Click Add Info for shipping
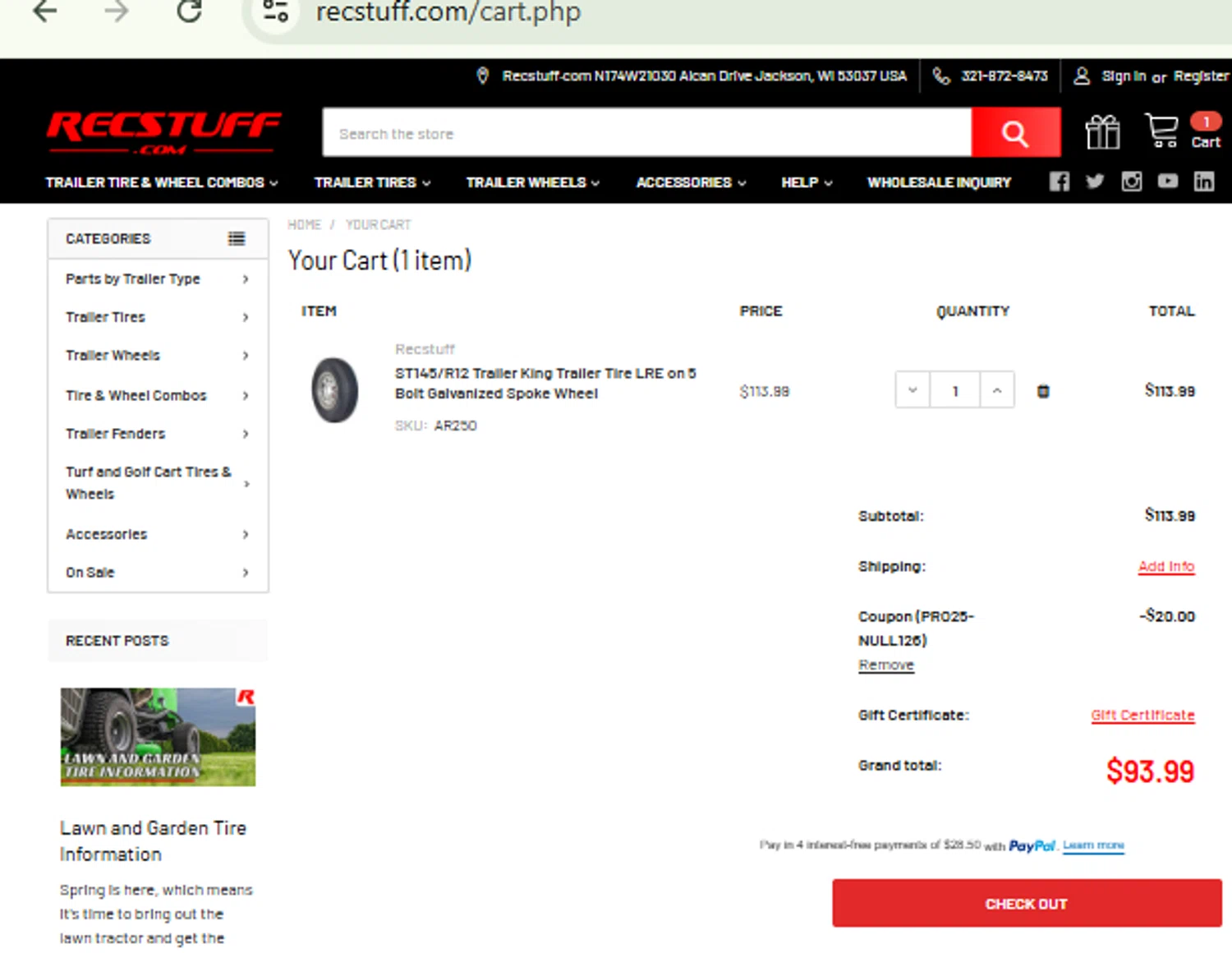 pyautogui.click(x=1166, y=566)
